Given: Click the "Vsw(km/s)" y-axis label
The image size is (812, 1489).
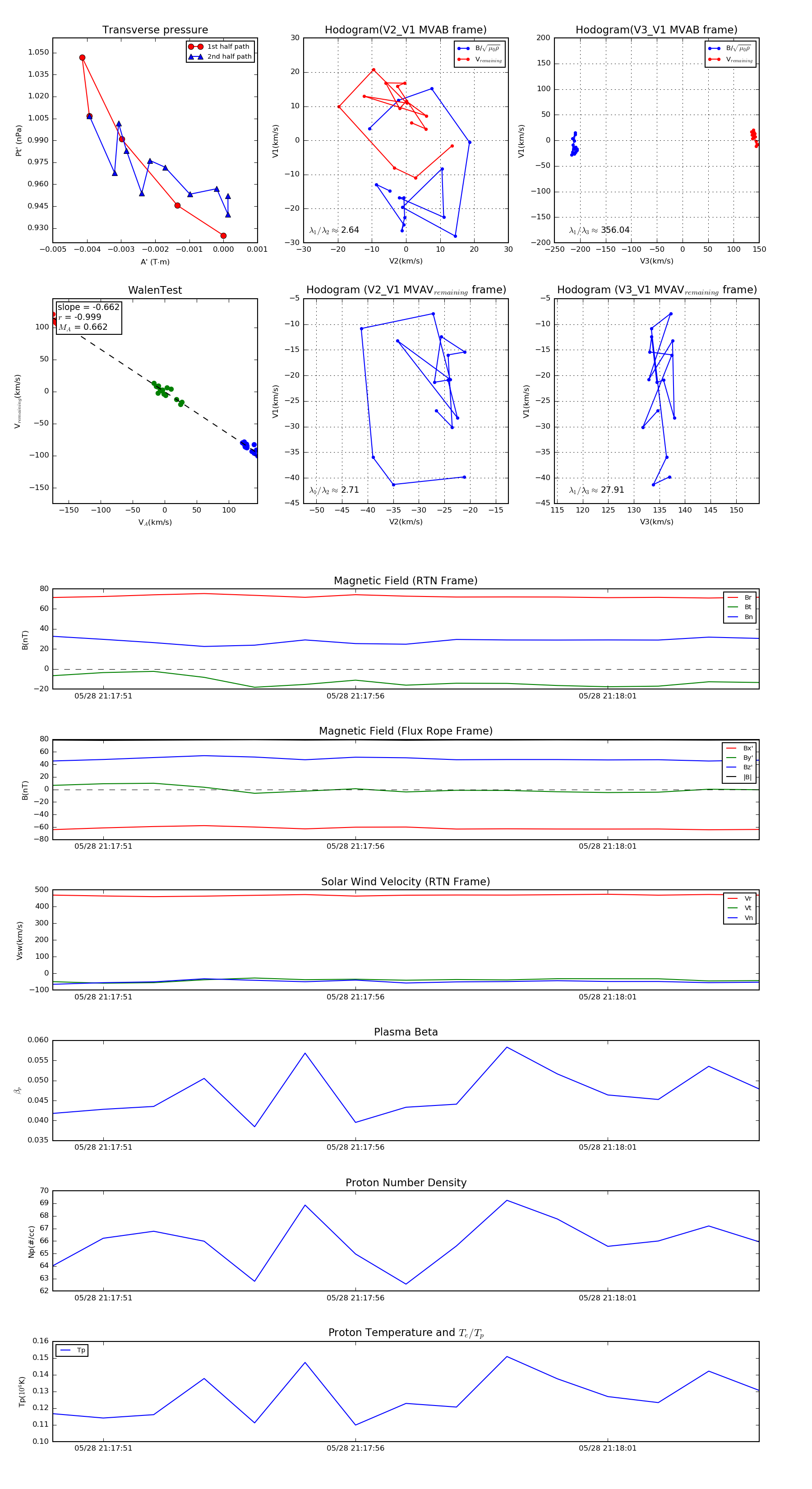Looking at the screenshot, I should pyautogui.click(x=20, y=940).
